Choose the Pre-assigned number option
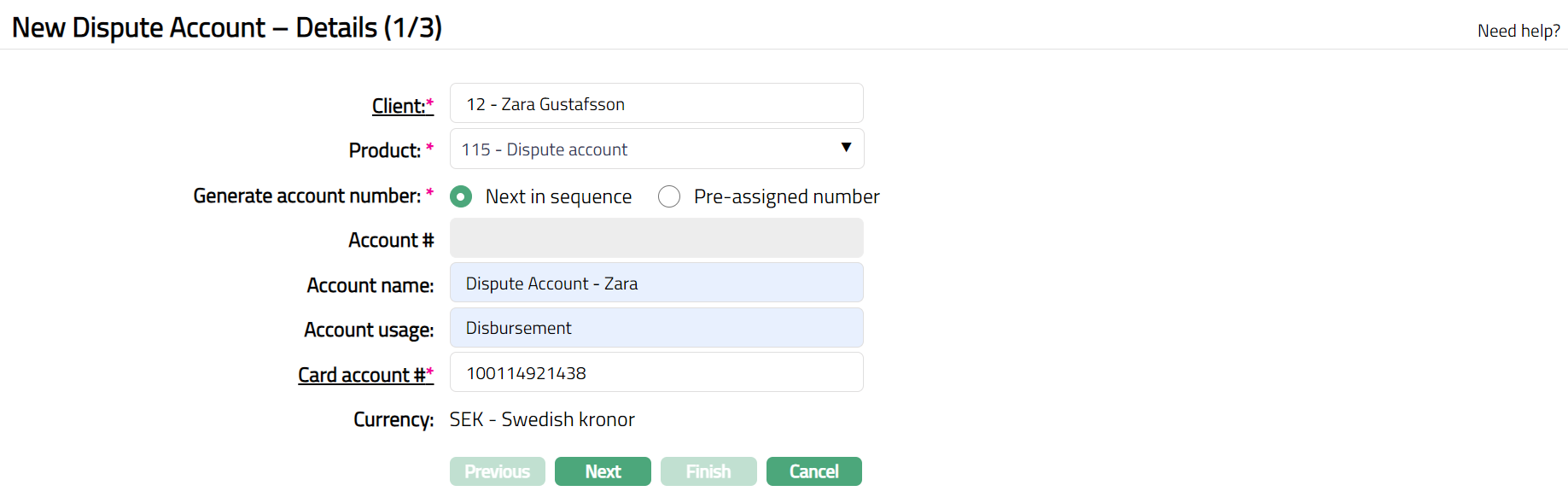1568x497 pixels. click(x=669, y=197)
